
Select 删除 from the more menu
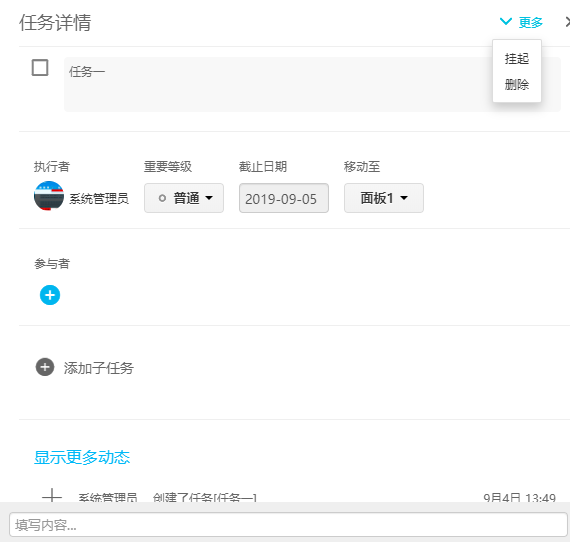click(x=517, y=84)
